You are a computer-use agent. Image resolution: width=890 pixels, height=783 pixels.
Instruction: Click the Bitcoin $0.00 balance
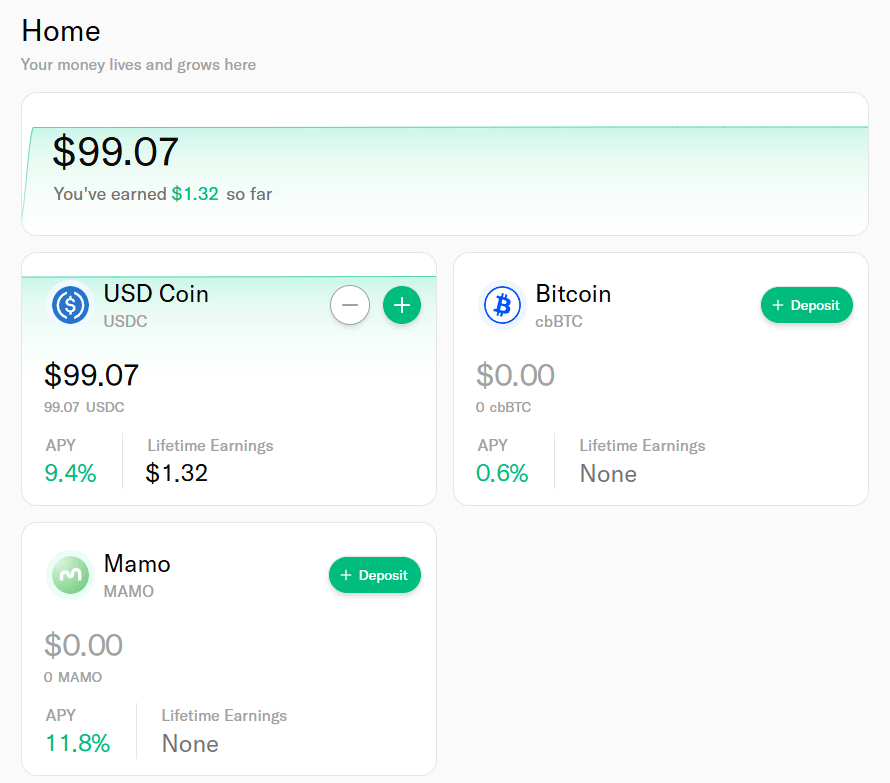(515, 376)
